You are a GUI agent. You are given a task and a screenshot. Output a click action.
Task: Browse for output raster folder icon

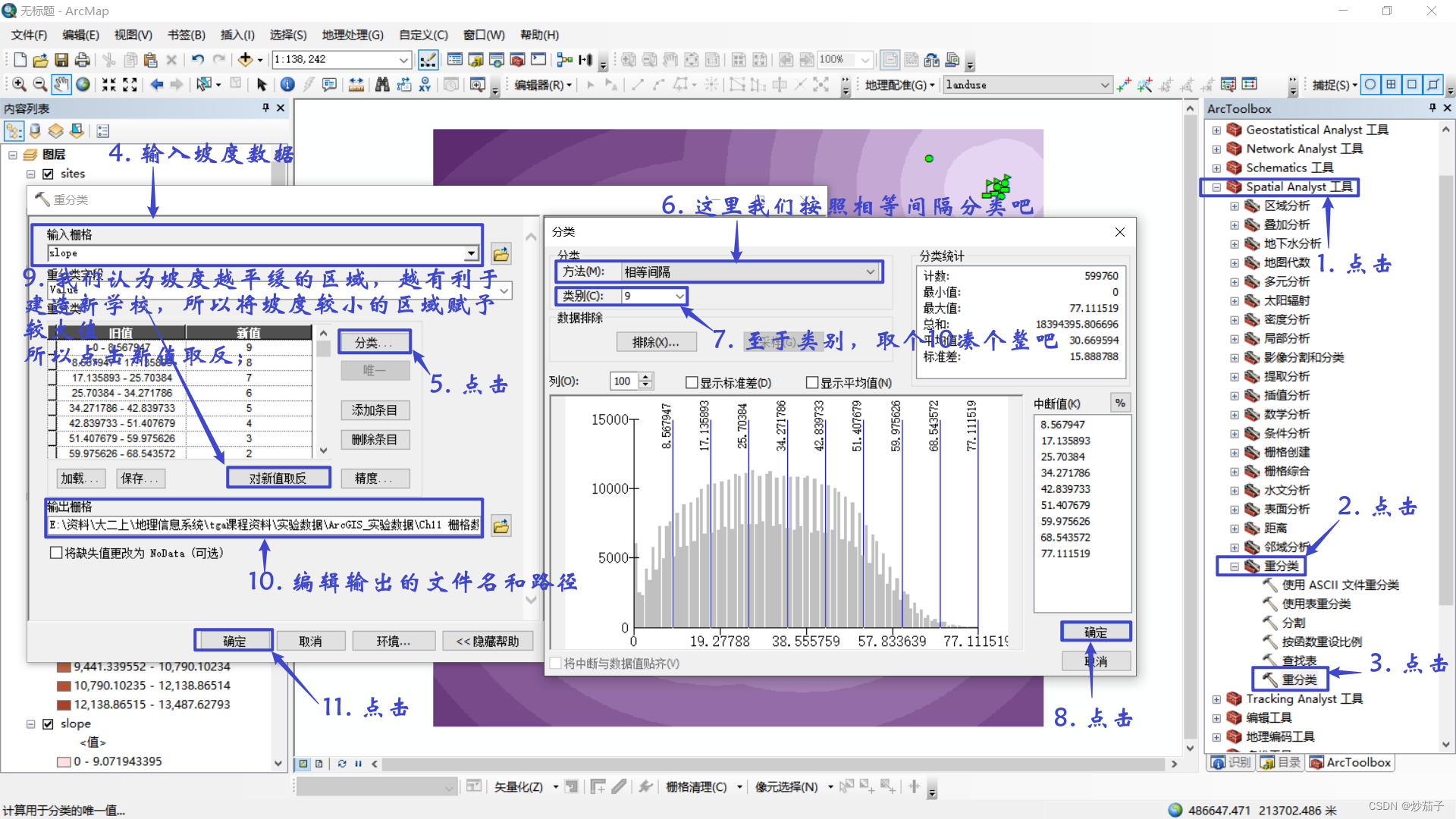tap(501, 525)
